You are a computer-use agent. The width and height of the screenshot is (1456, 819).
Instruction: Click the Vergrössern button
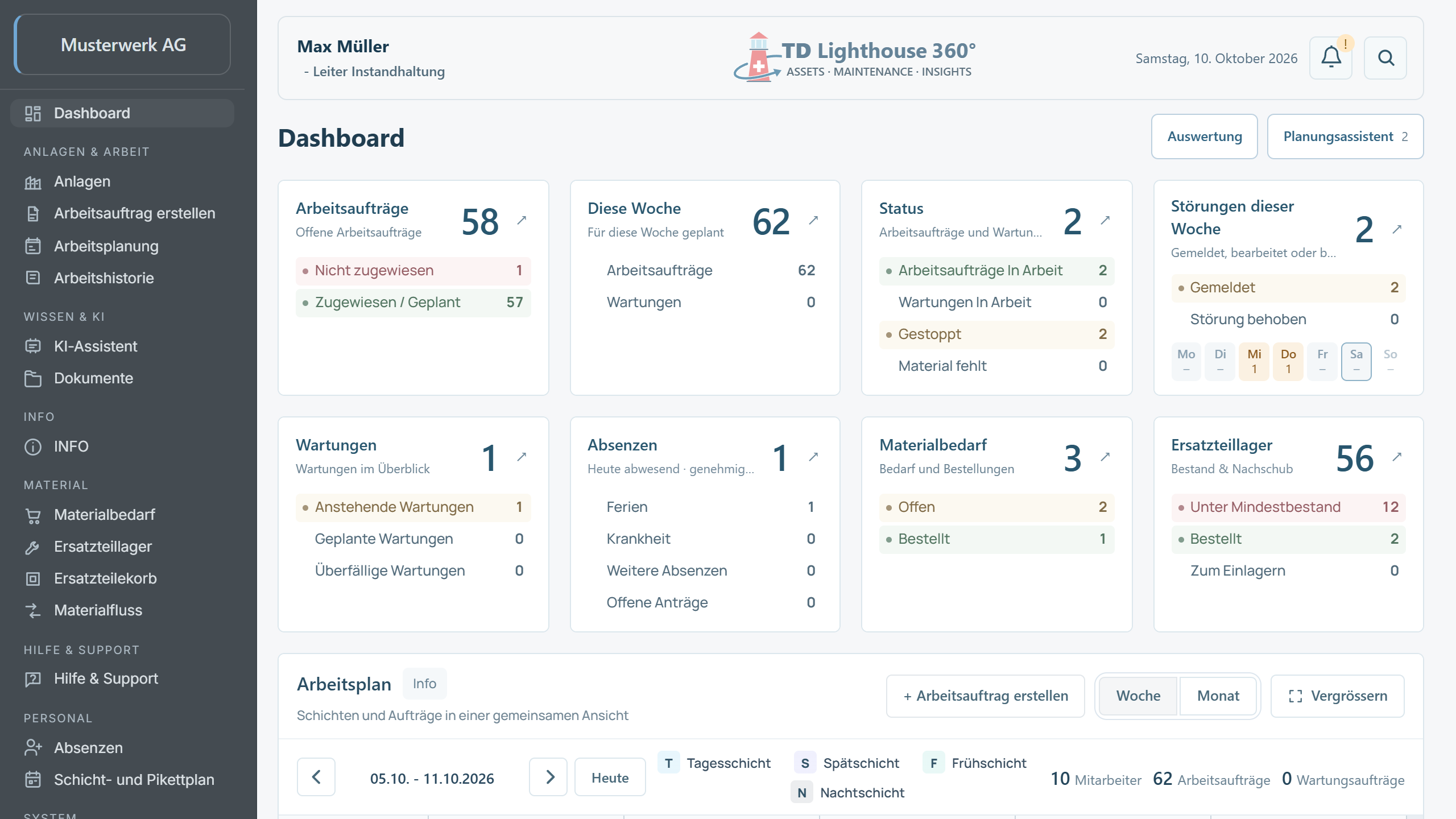[x=1338, y=696]
